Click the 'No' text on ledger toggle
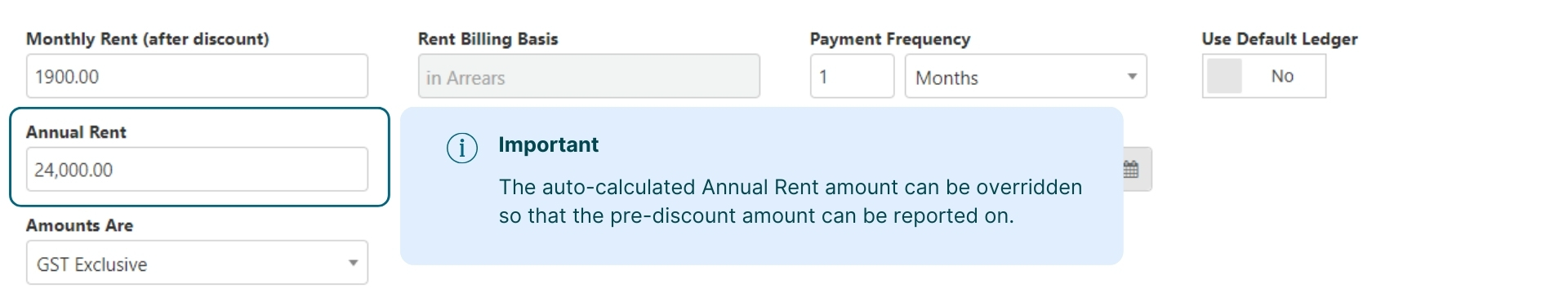 pyautogui.click(x=1282, y=76)
